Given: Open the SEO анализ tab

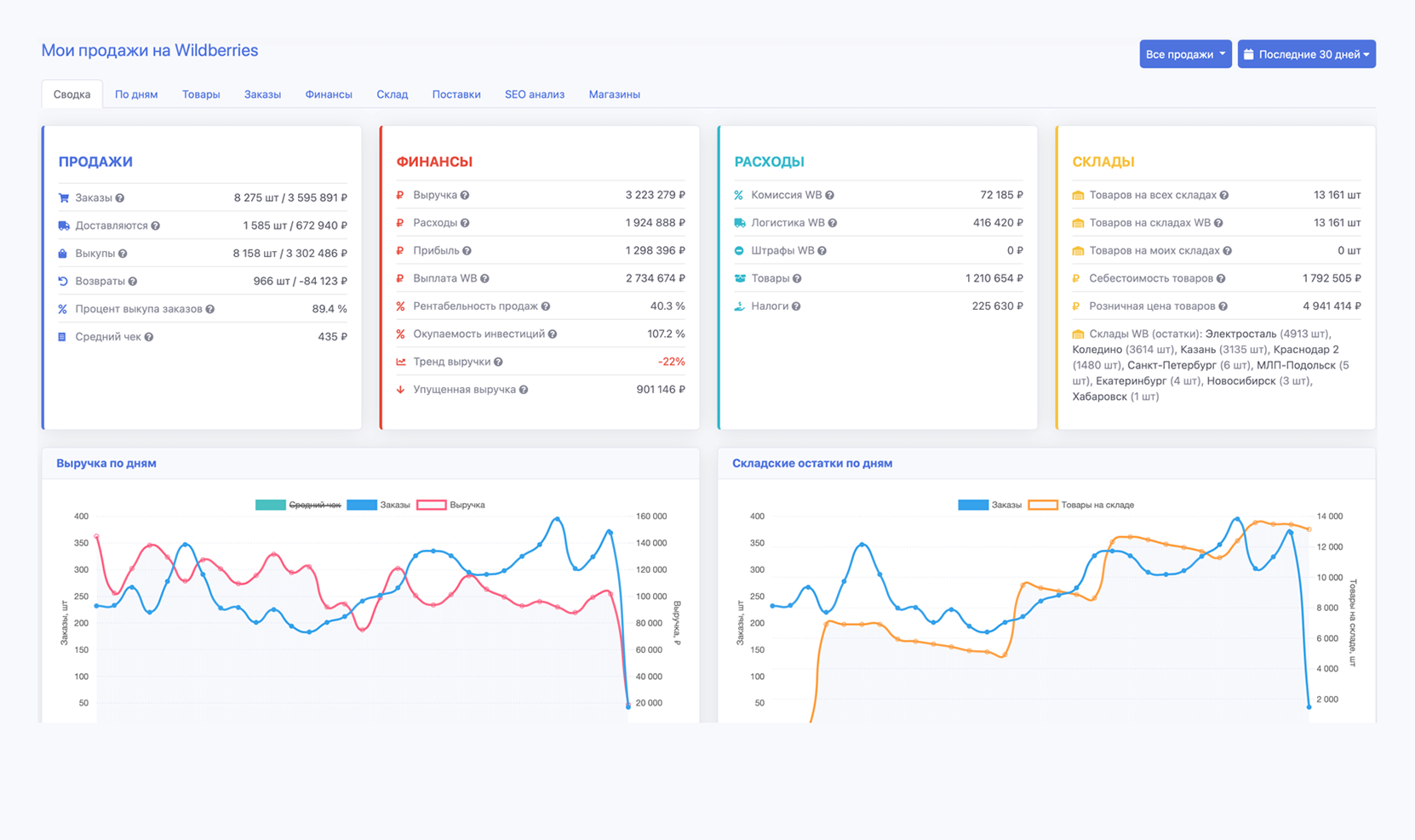Looking at the screenshot, I should 535,94.
